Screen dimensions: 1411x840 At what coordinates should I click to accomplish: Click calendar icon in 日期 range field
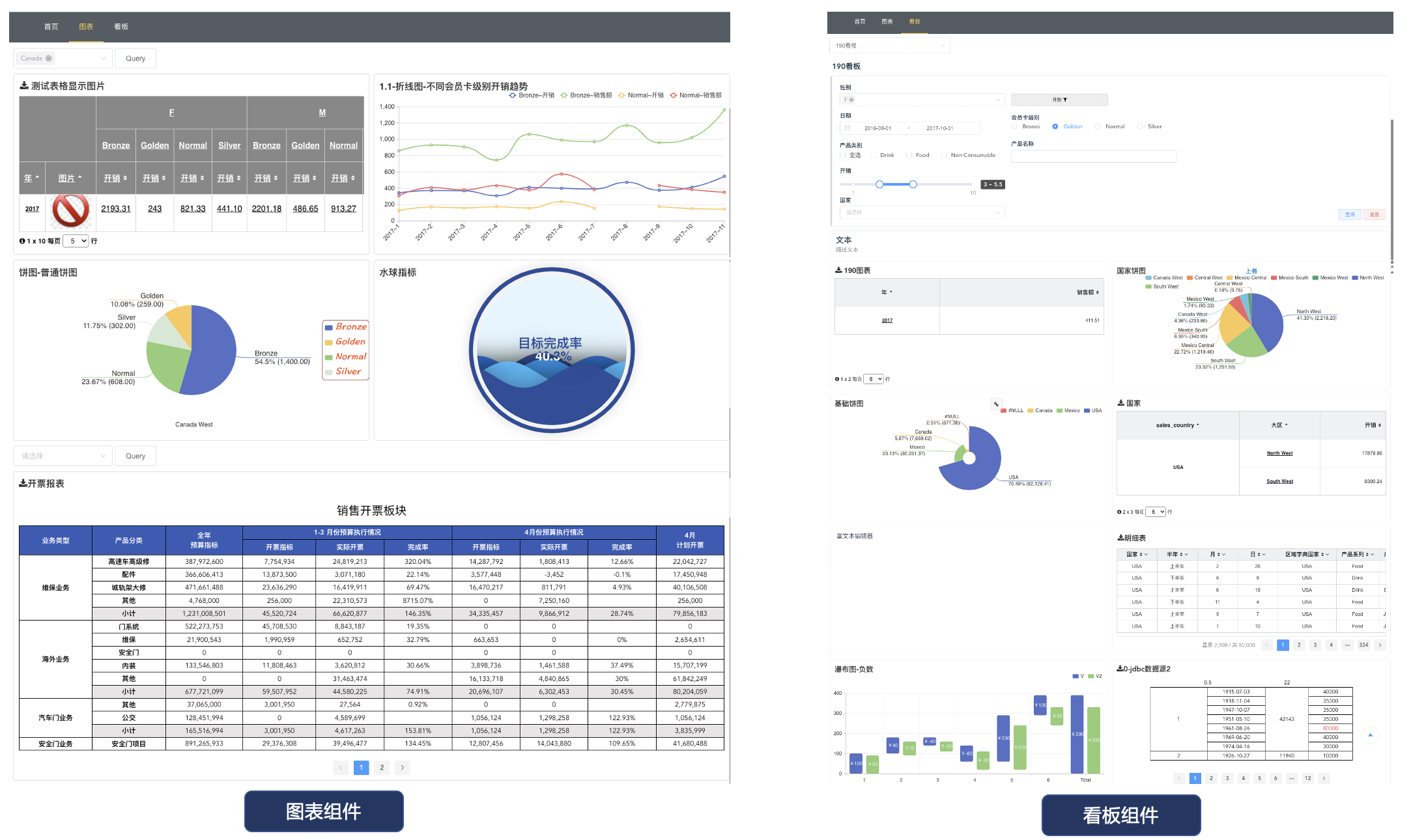click(848, 128)
